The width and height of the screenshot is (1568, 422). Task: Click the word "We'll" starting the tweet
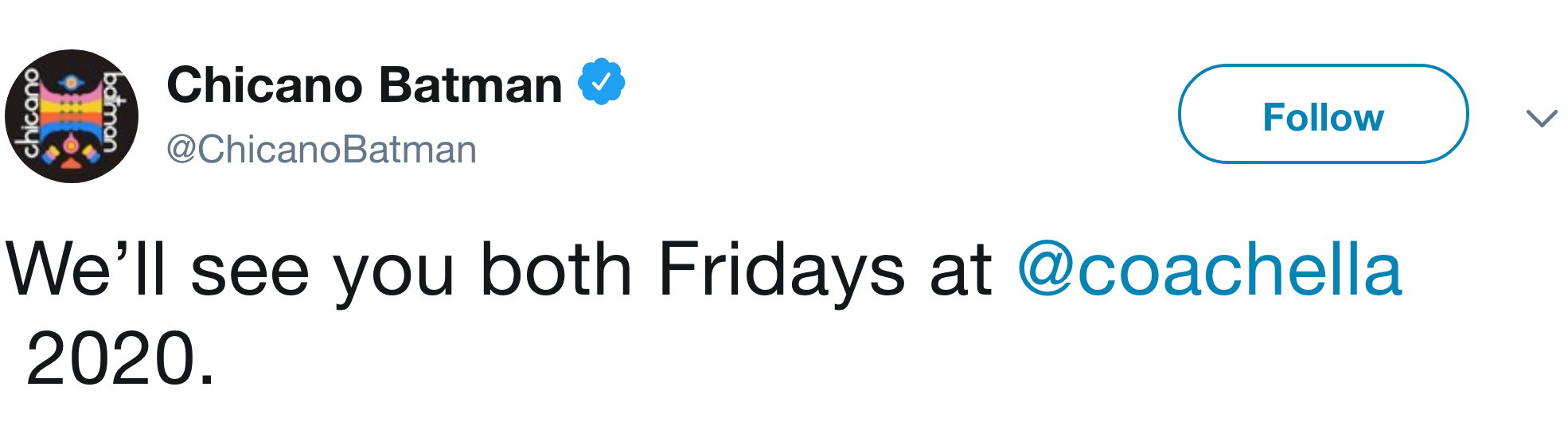86,269
